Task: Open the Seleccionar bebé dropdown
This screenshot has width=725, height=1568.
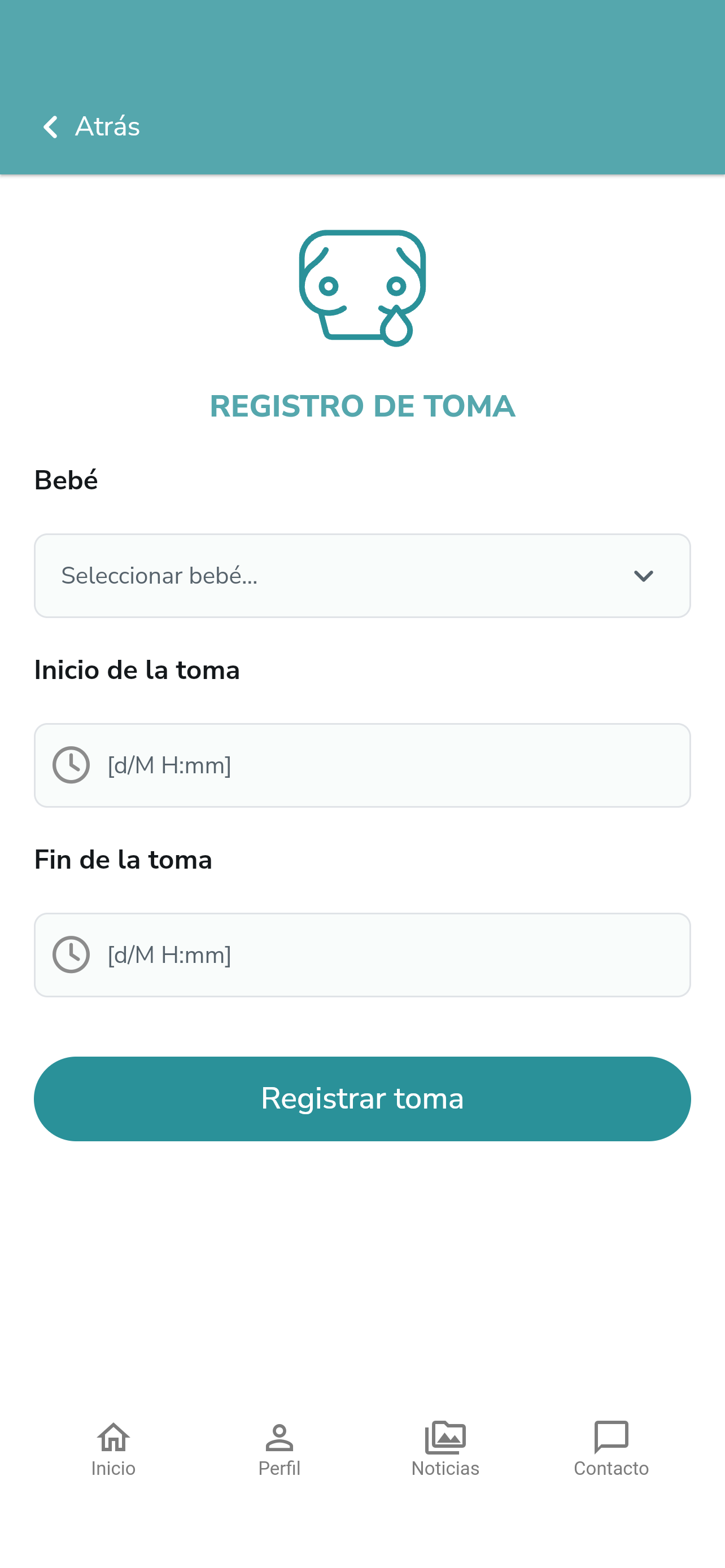Action: click(362, 575)
